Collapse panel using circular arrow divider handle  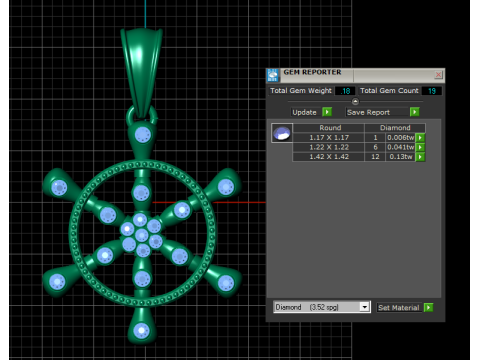click(355, 101)
